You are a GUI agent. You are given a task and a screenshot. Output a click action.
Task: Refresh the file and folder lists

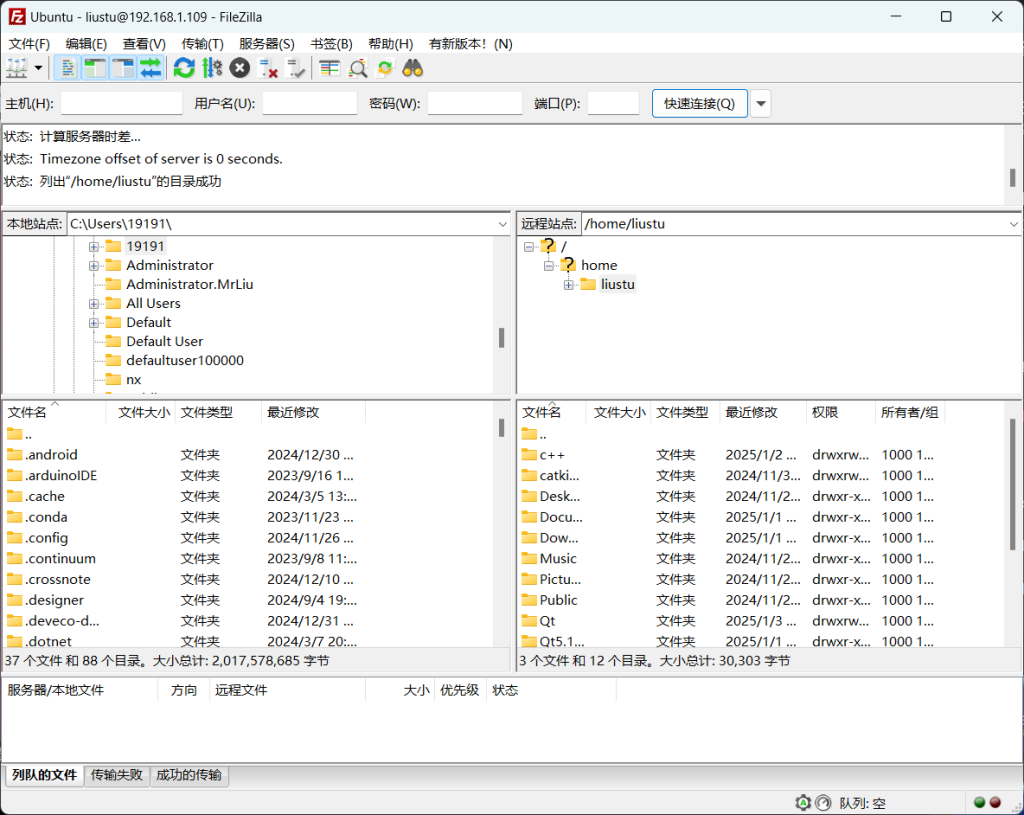[x=184, y=68]
